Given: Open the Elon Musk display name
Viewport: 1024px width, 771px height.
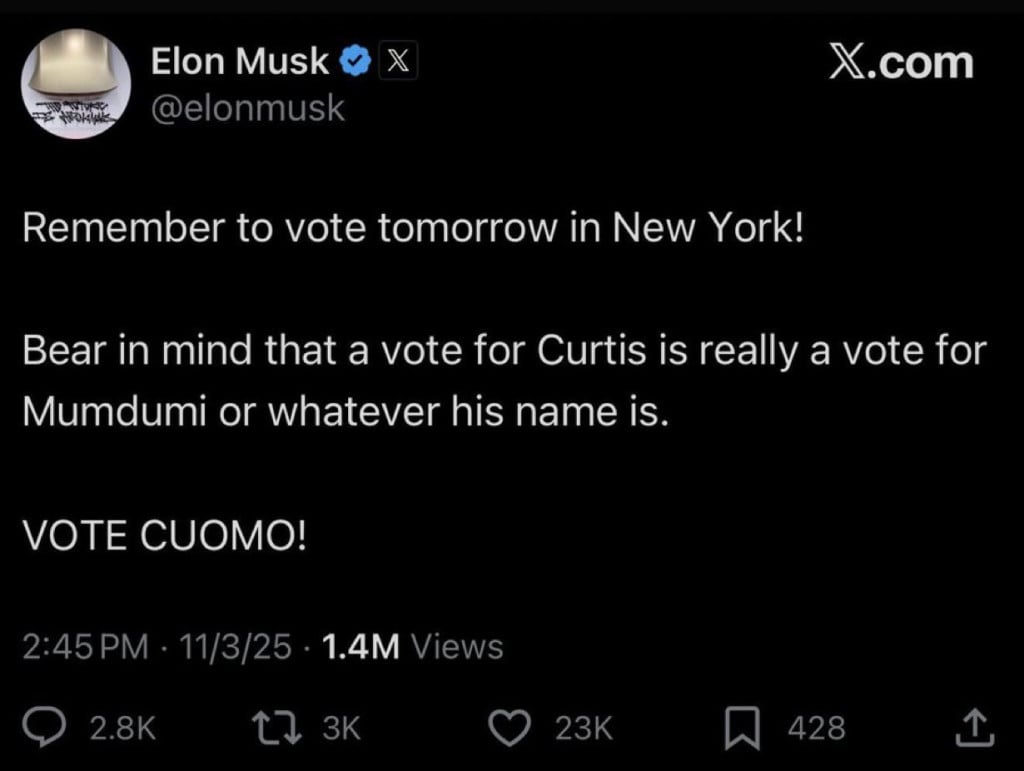Looking at the screenshot, I should coord(240,62).
